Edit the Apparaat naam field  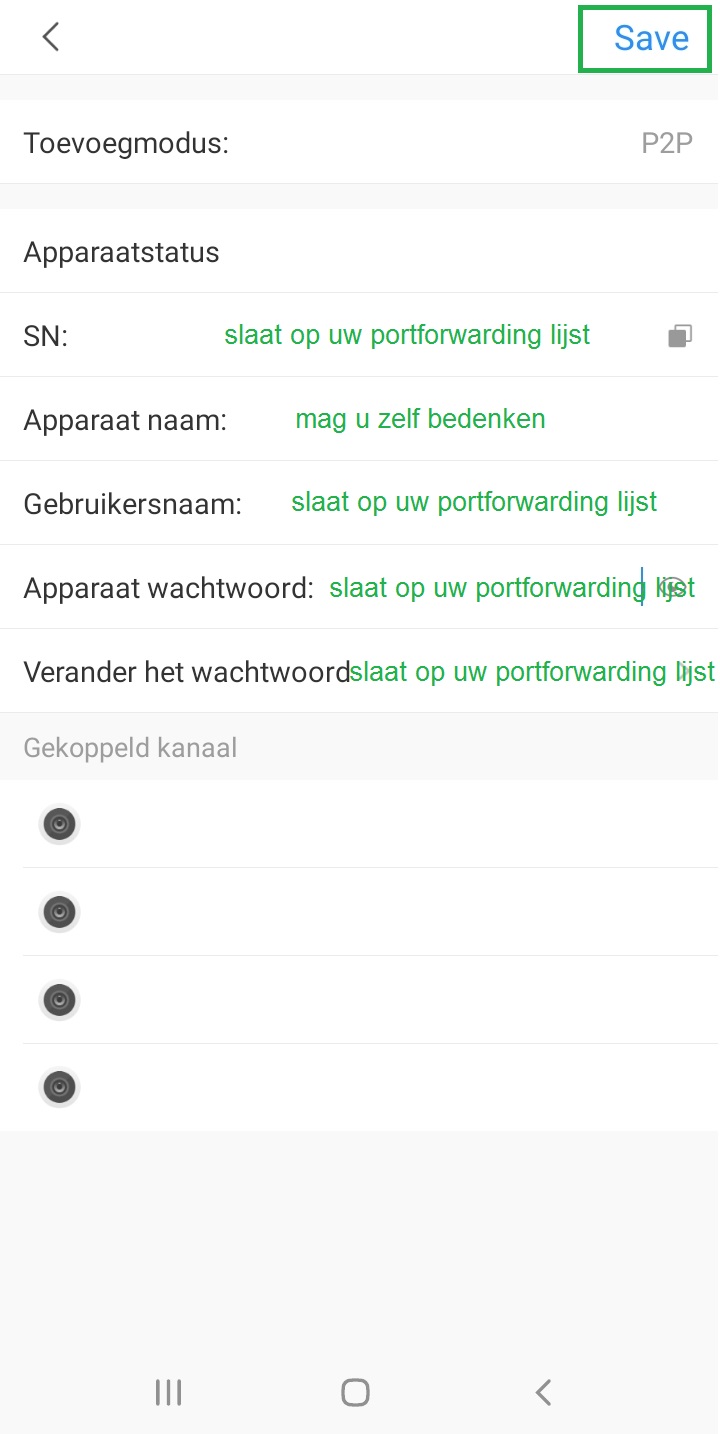420,419
